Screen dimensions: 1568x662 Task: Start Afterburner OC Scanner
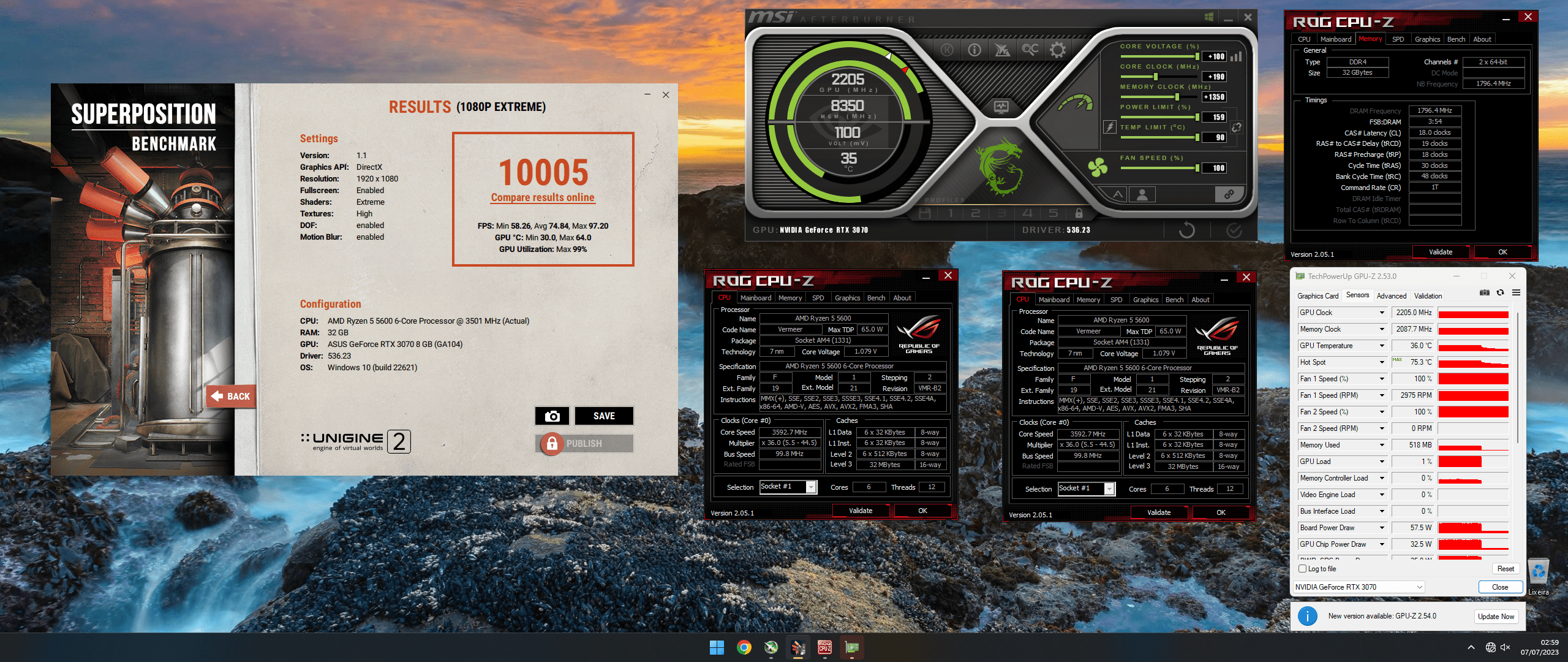click(x=1030, y=50)
